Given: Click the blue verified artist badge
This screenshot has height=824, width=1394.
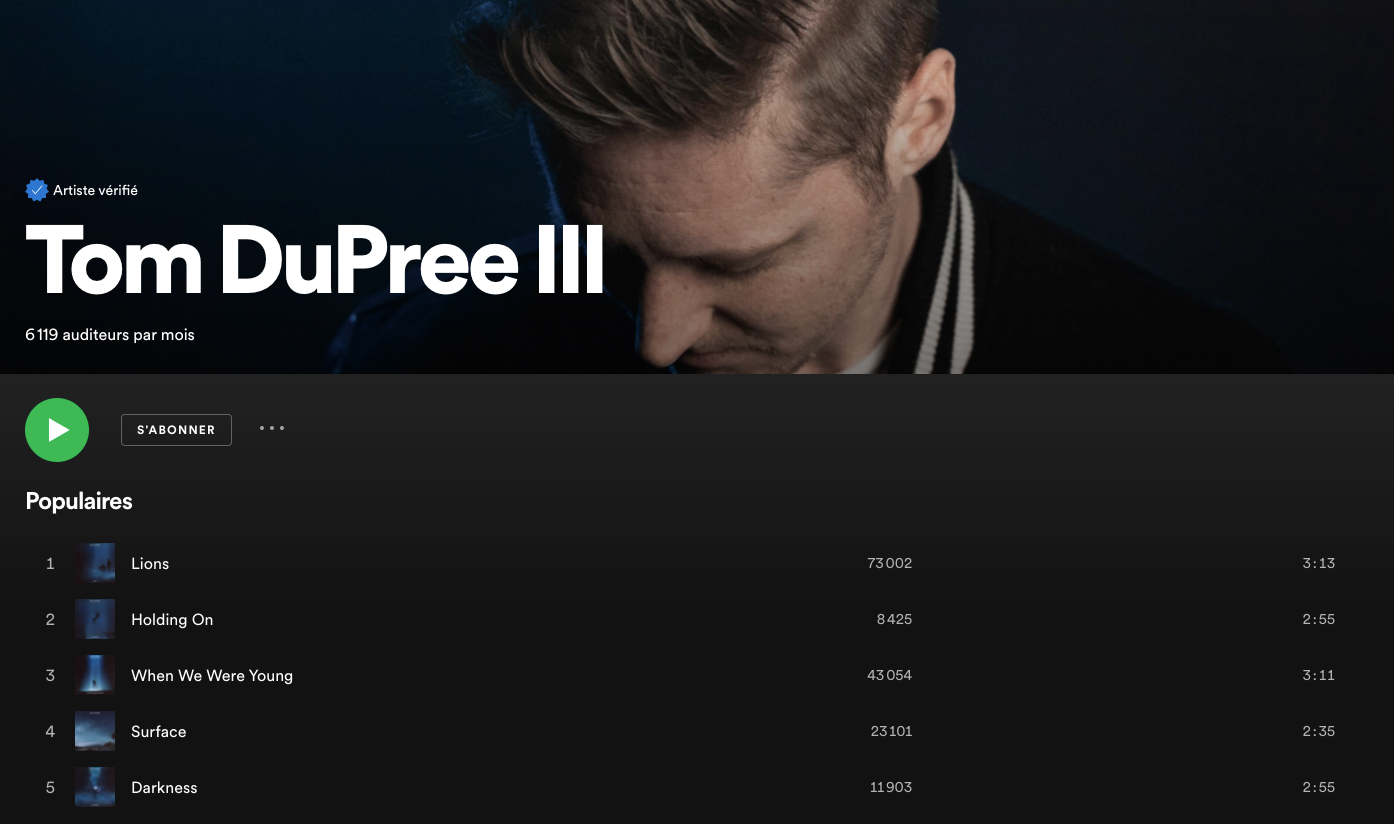Looking at the screenshot, I should pos(37,190).
